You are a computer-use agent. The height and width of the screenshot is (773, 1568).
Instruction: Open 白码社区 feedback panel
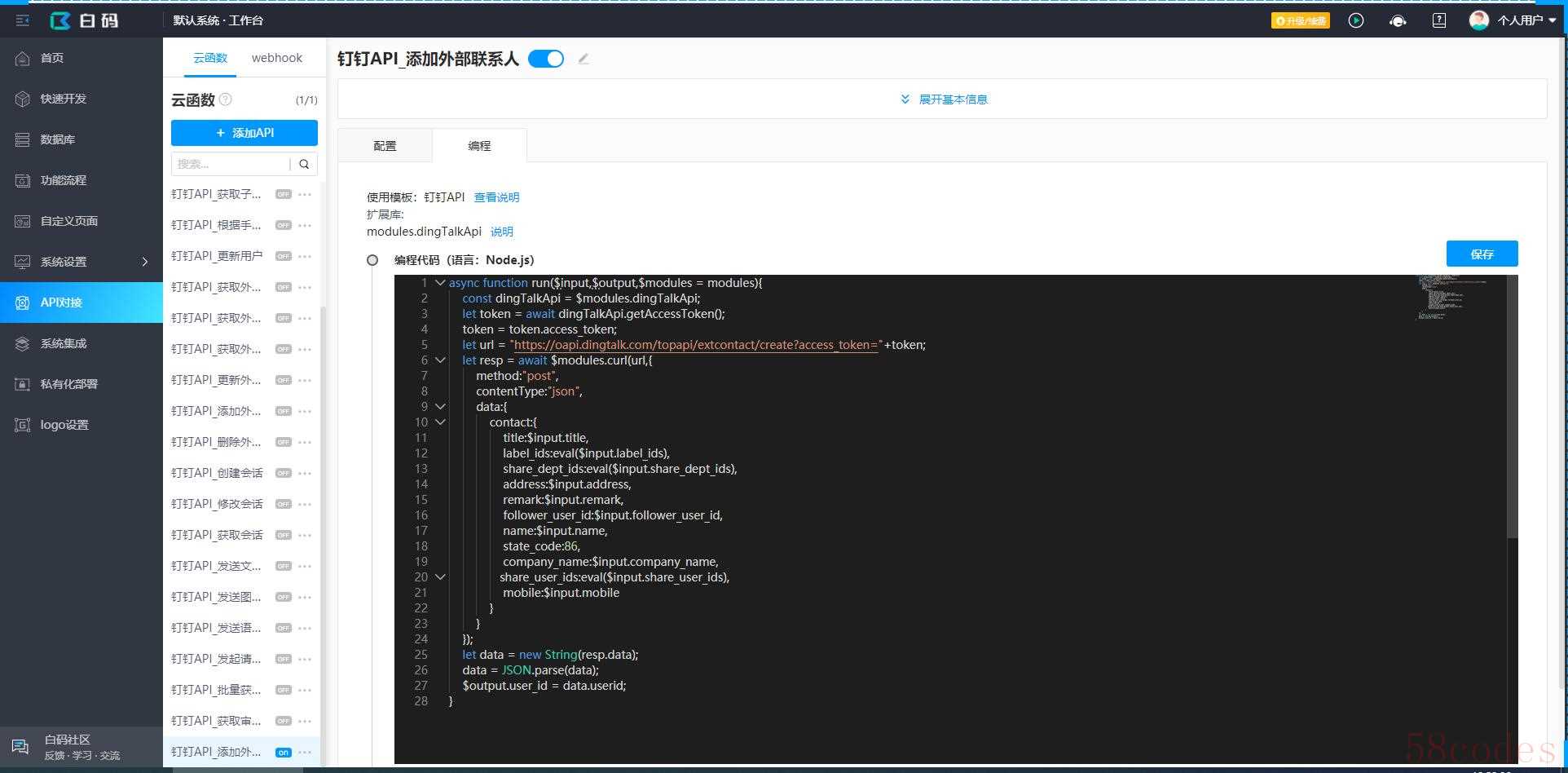(81, 747)
